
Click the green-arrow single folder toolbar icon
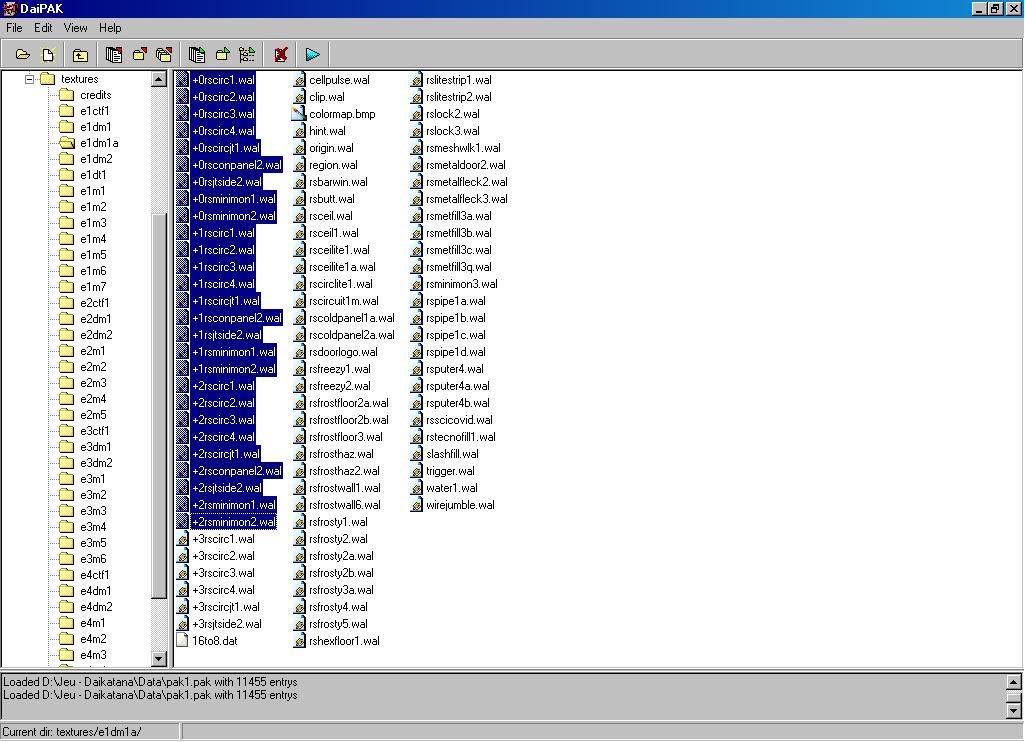[x=222, y=55]
